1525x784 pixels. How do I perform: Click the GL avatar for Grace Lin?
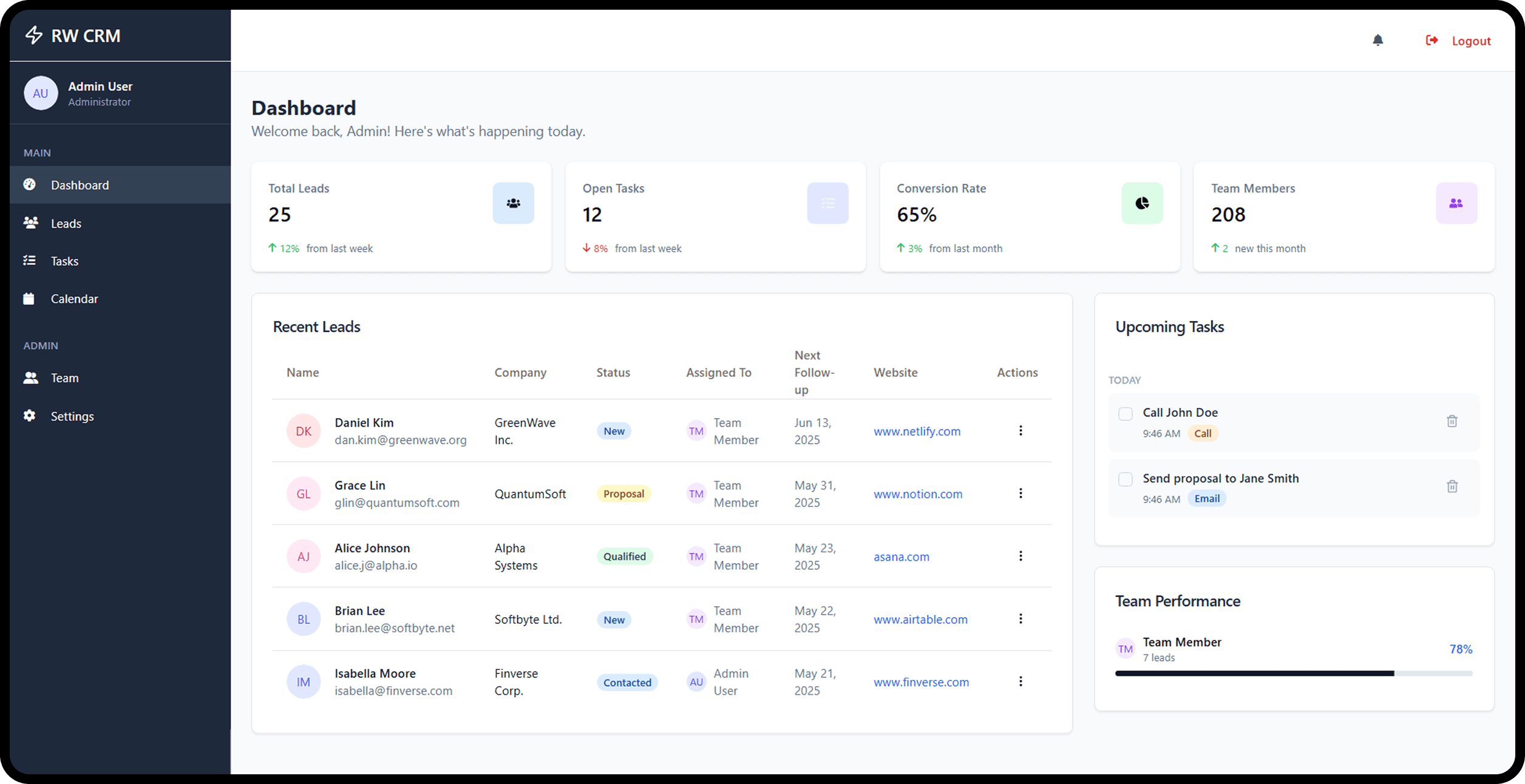click(x=304, y=494)
